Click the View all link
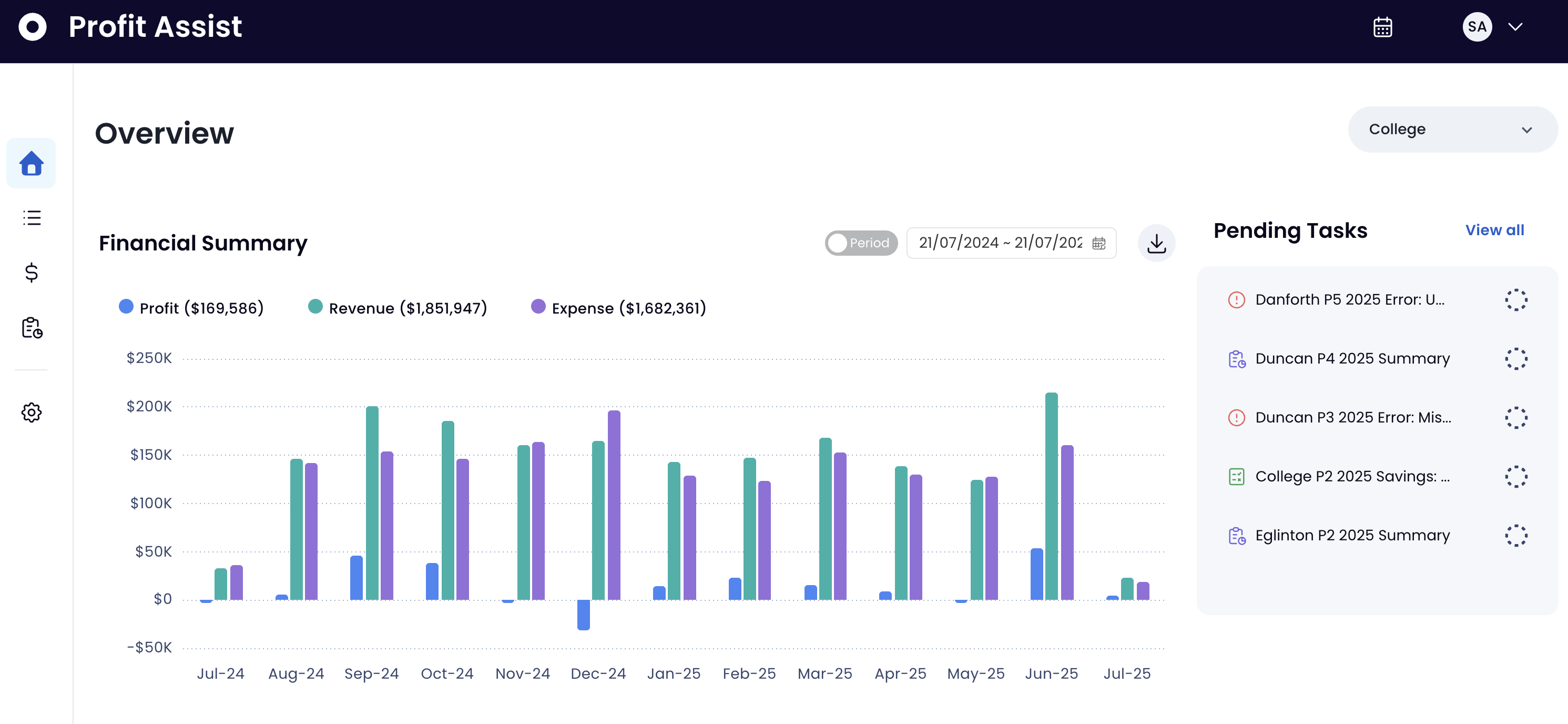 1494,230
